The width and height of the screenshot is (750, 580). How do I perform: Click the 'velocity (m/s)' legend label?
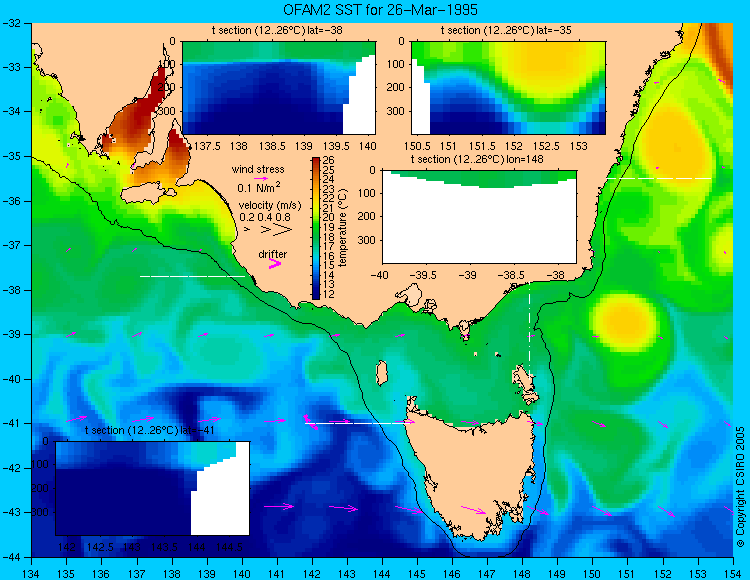[x=270, y=206]
